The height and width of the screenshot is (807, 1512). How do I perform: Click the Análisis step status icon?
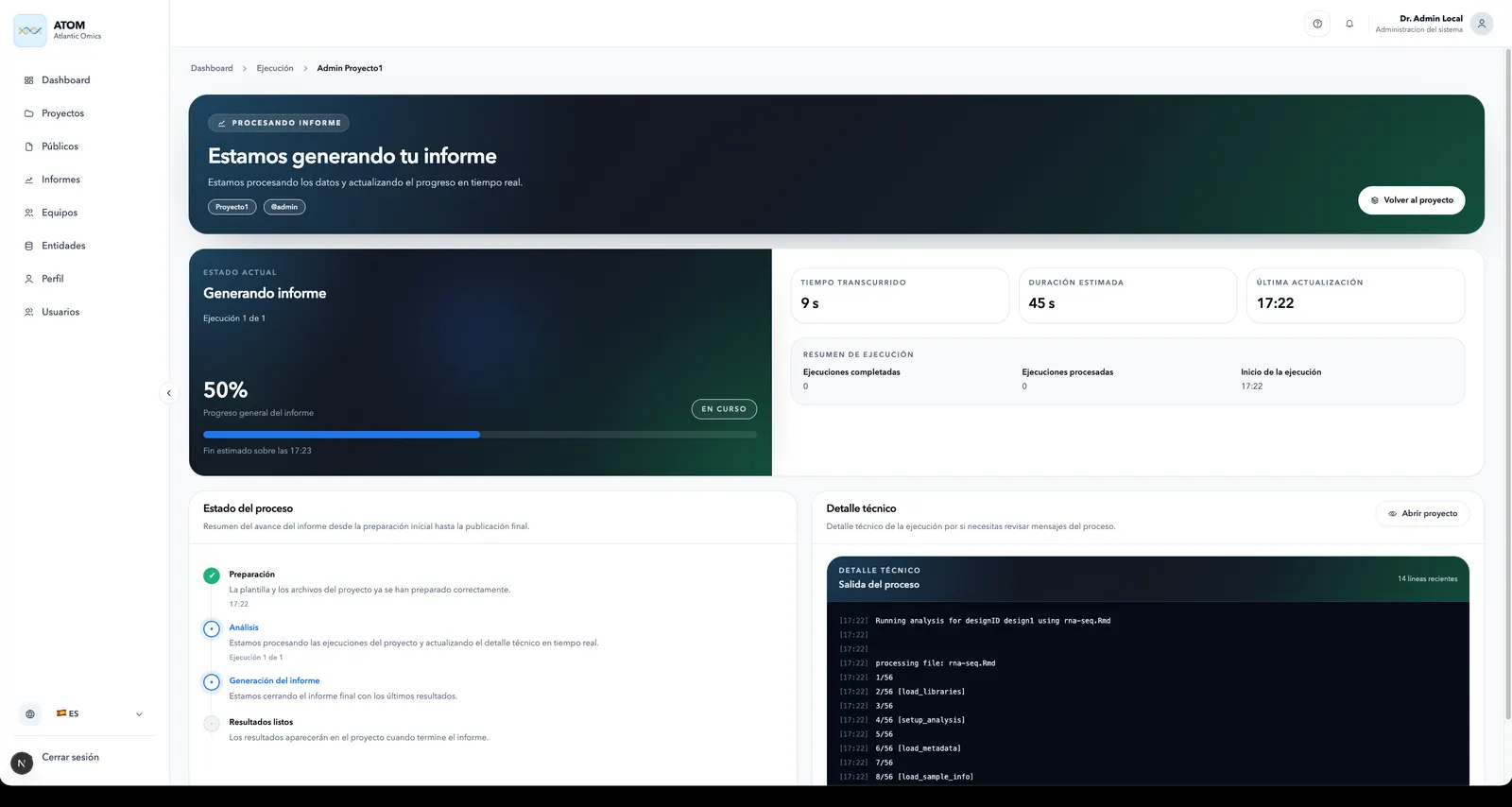click(212, 628)
